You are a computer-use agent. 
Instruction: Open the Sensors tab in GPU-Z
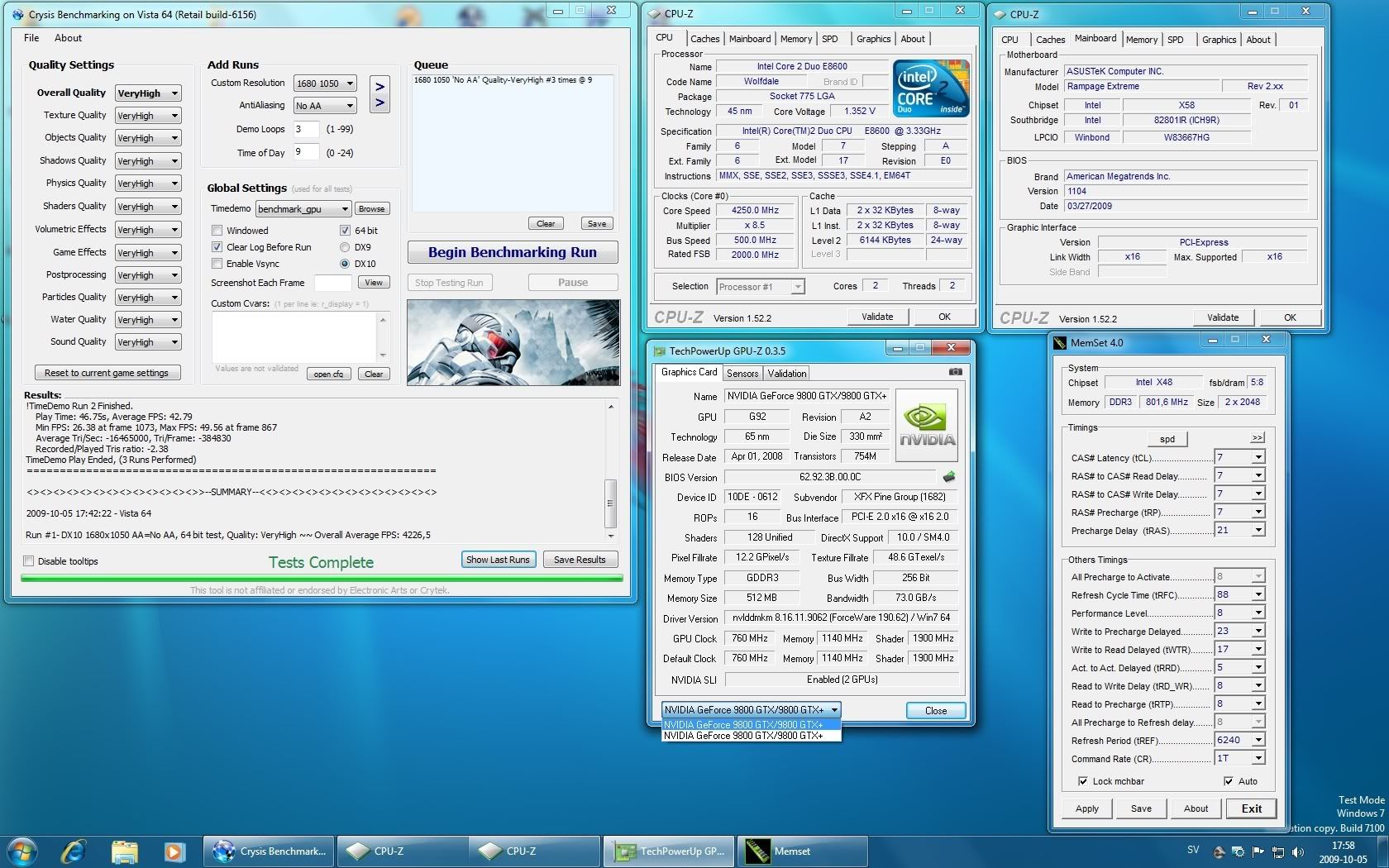click(742, 374)
